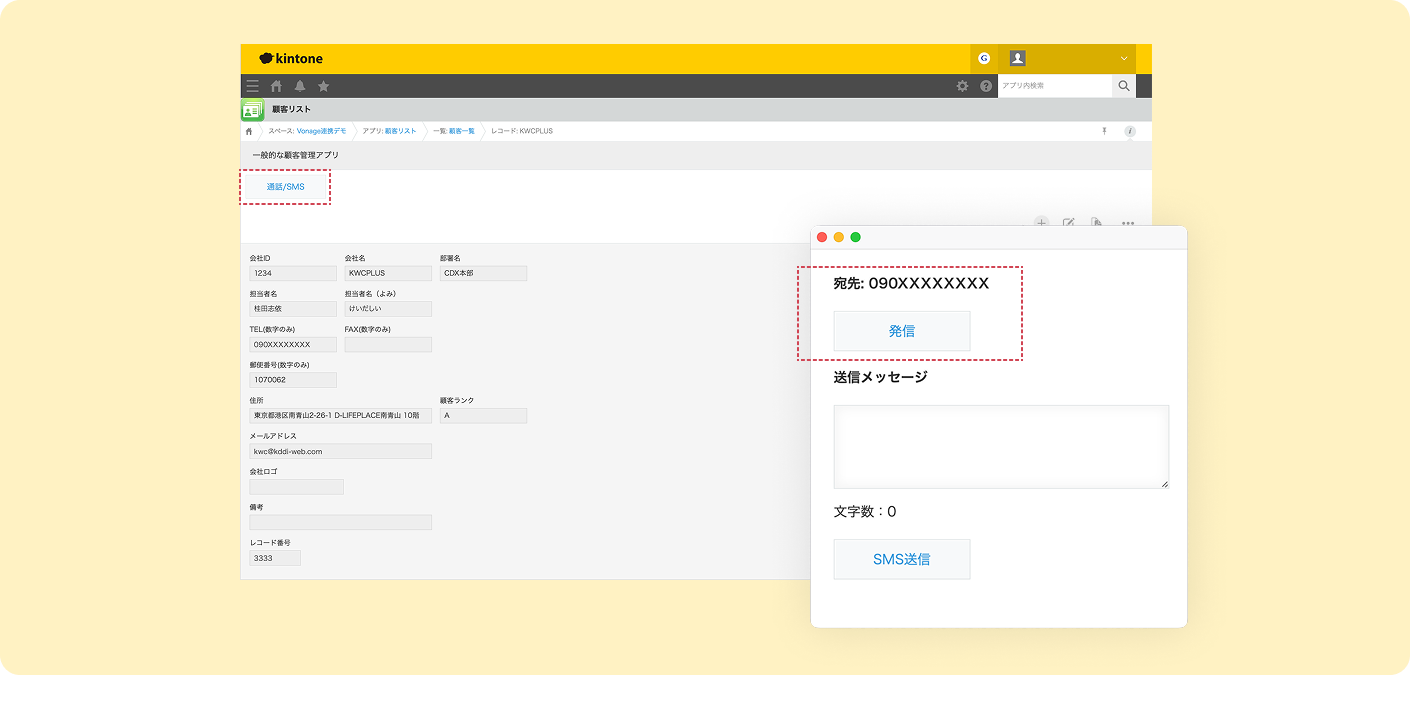
Task: Click the star bookmarks icon
Action: pos(323,86)
